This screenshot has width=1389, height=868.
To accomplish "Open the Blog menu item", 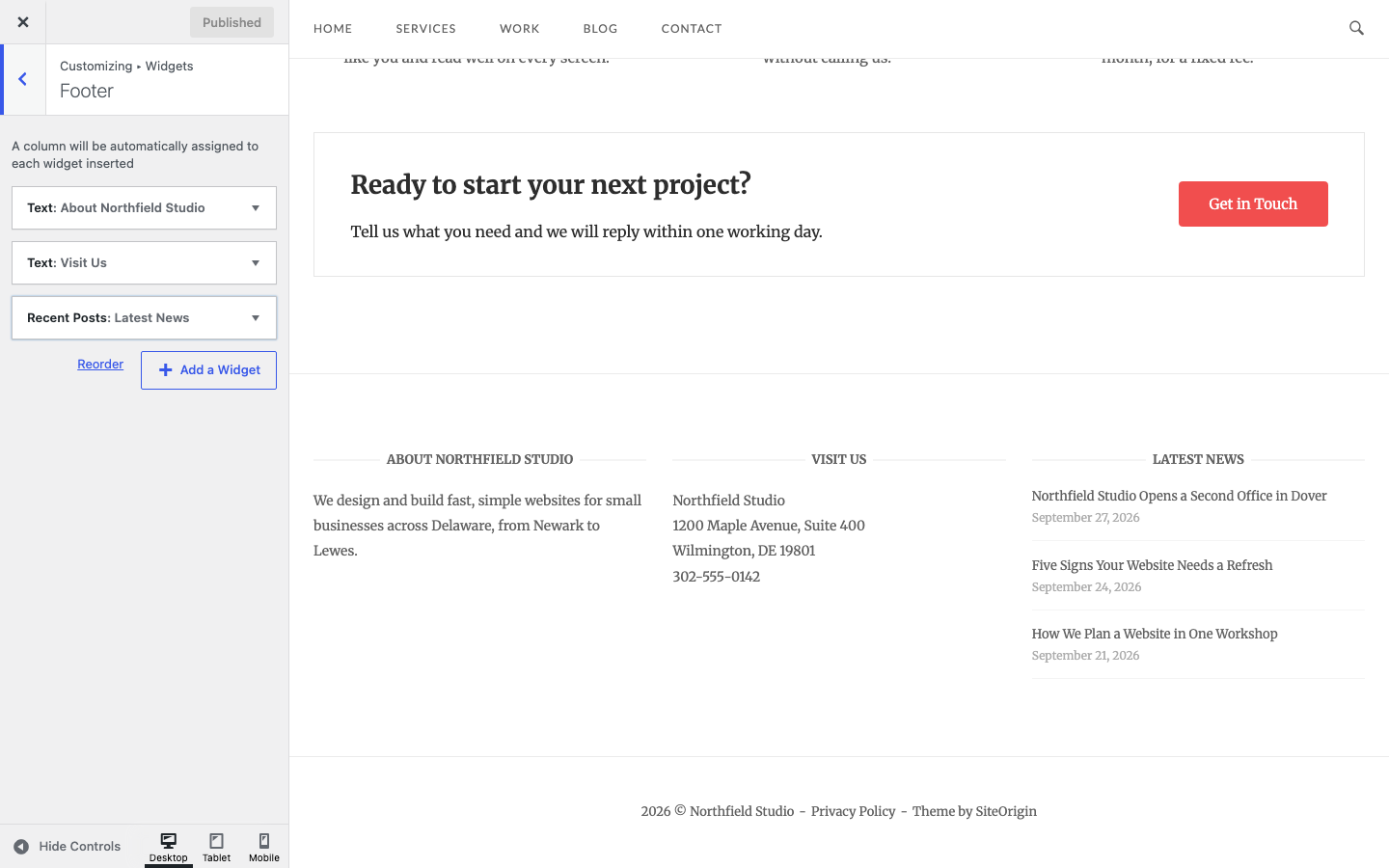I will tap(600, 29).
